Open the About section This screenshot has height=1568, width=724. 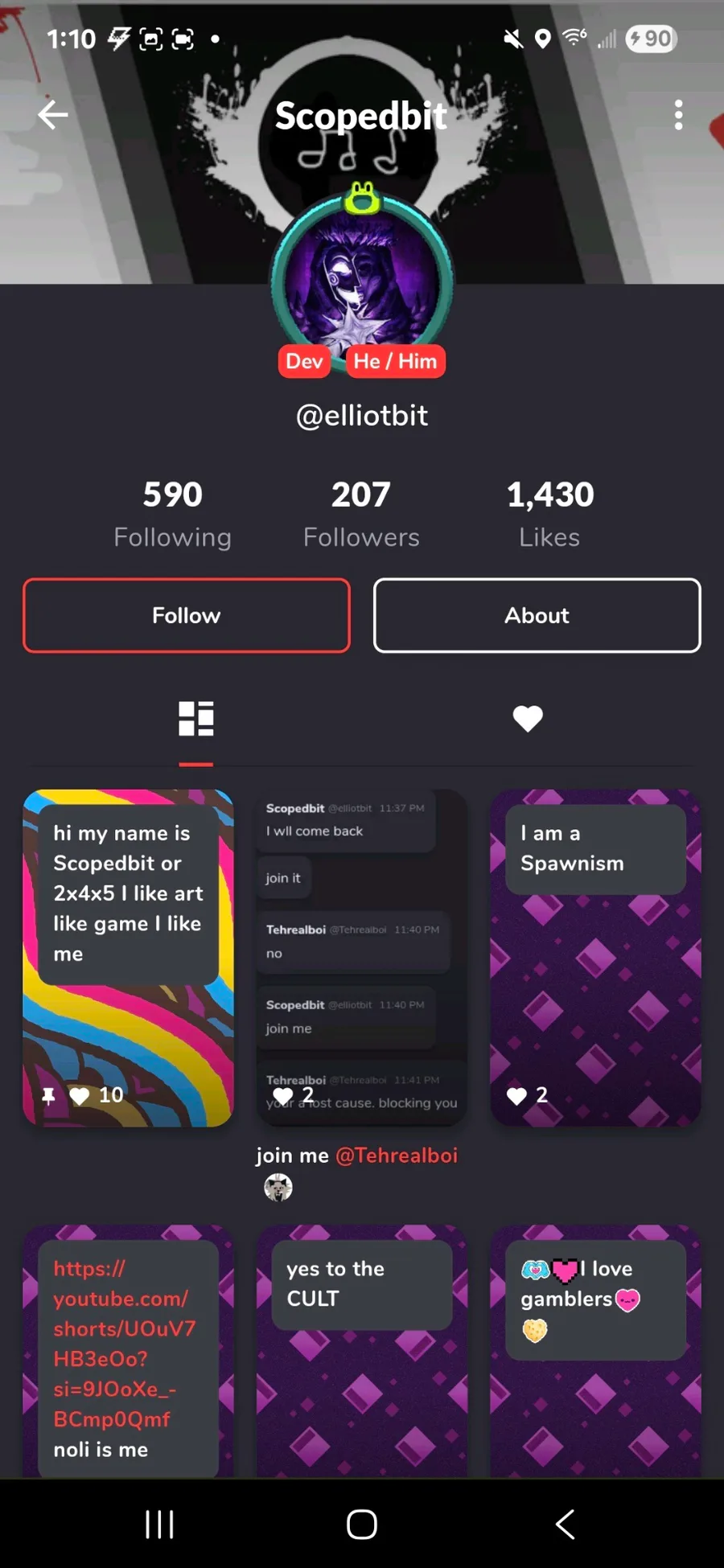coord(537,615)
